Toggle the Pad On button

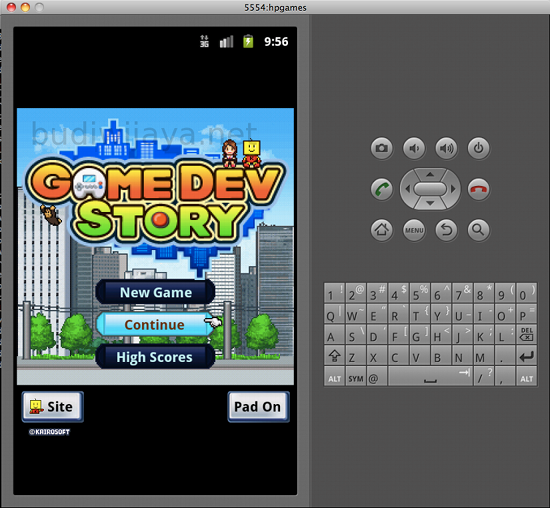click(x=258, y=407)
